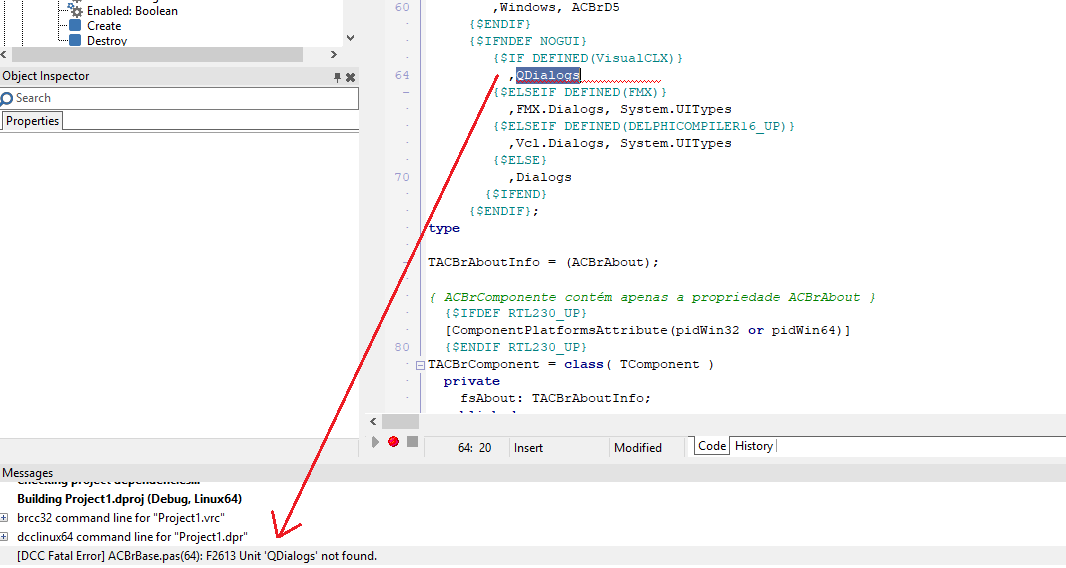Click the Modified status indicator
The image size is (1066, 568).
(638, 448)
